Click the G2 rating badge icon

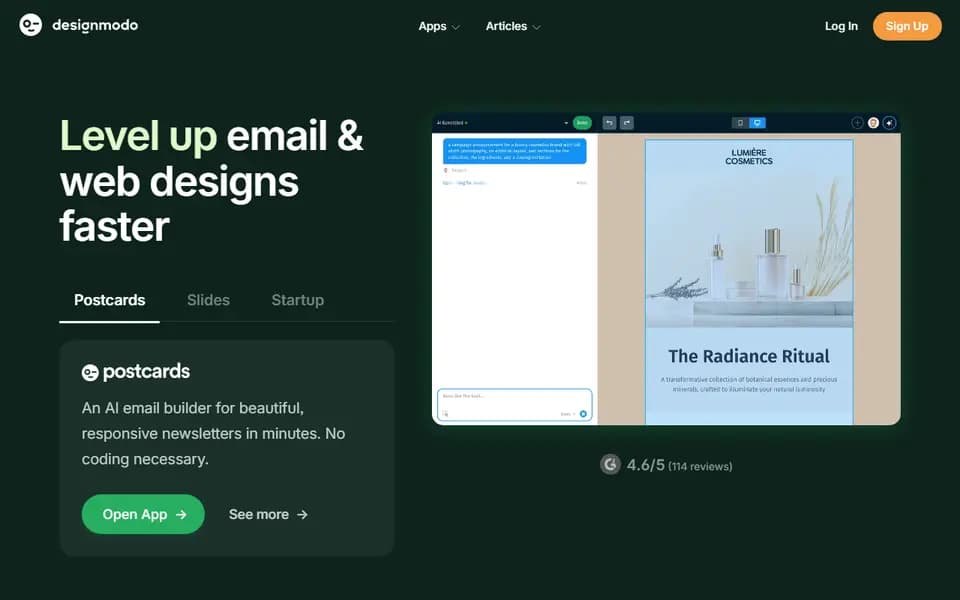[610, 465]
